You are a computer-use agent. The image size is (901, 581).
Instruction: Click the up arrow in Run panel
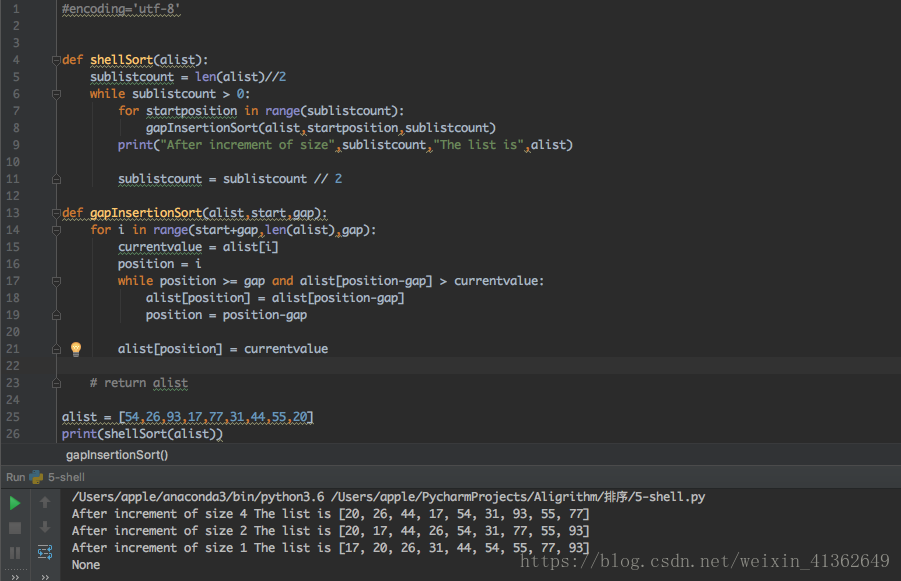pos(45,502)
